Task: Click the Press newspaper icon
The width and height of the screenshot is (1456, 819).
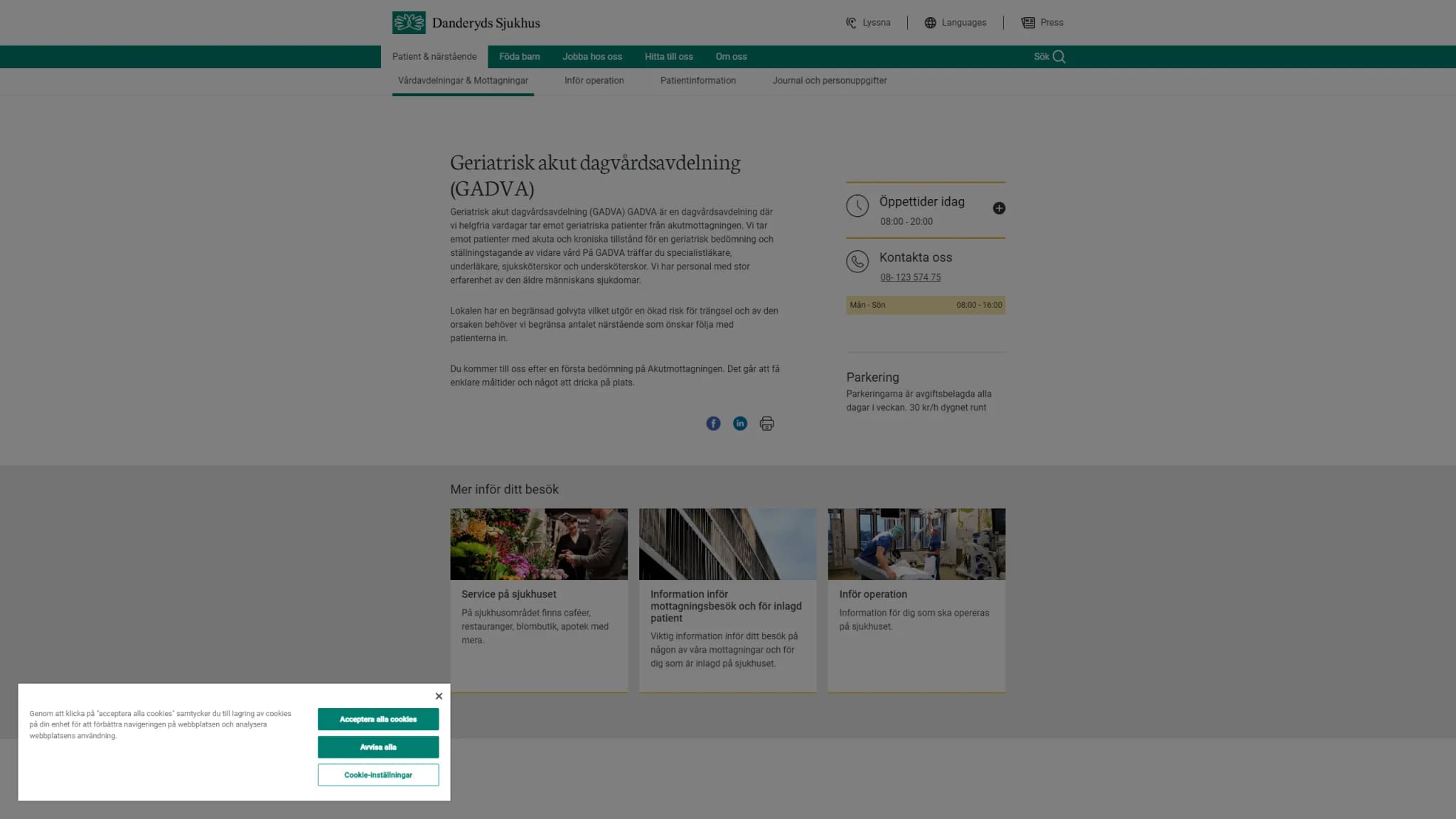Action: [x=1028, y=23]
